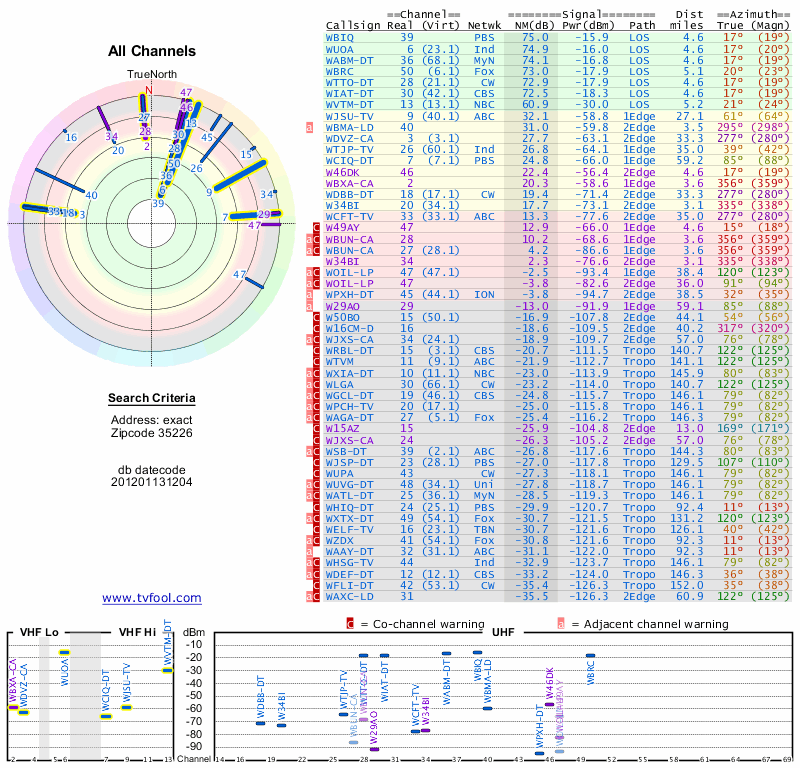Select the WJSU-TV callsign entry
800x768 pixels.
349,117
